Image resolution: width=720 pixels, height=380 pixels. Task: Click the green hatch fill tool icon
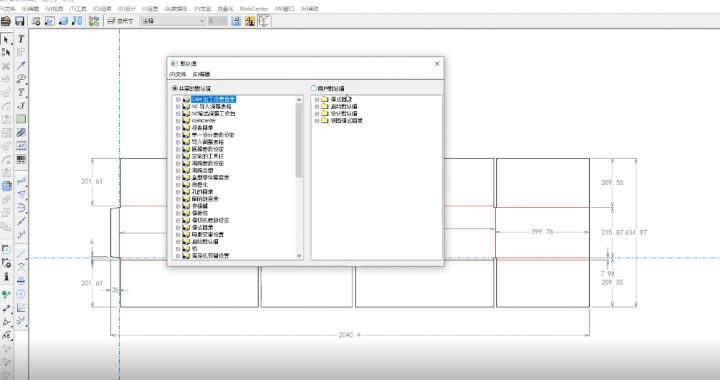click(21, 119)
